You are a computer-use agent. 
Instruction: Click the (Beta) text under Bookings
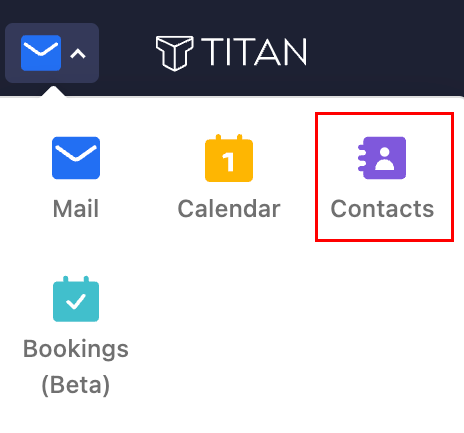pyautogui.click(x=76, y=385)
